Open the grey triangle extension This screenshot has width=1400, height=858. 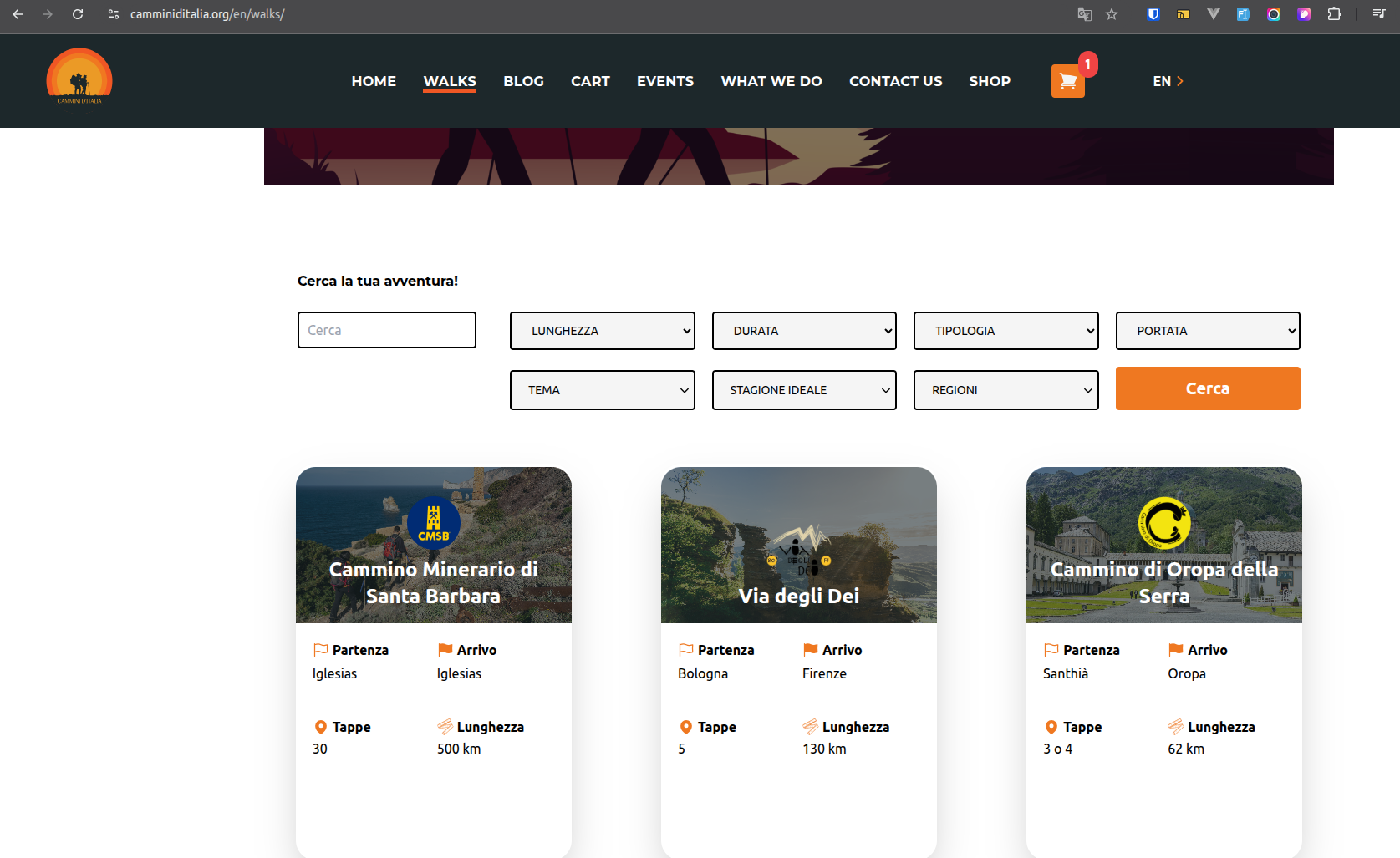pos(1214,14)
